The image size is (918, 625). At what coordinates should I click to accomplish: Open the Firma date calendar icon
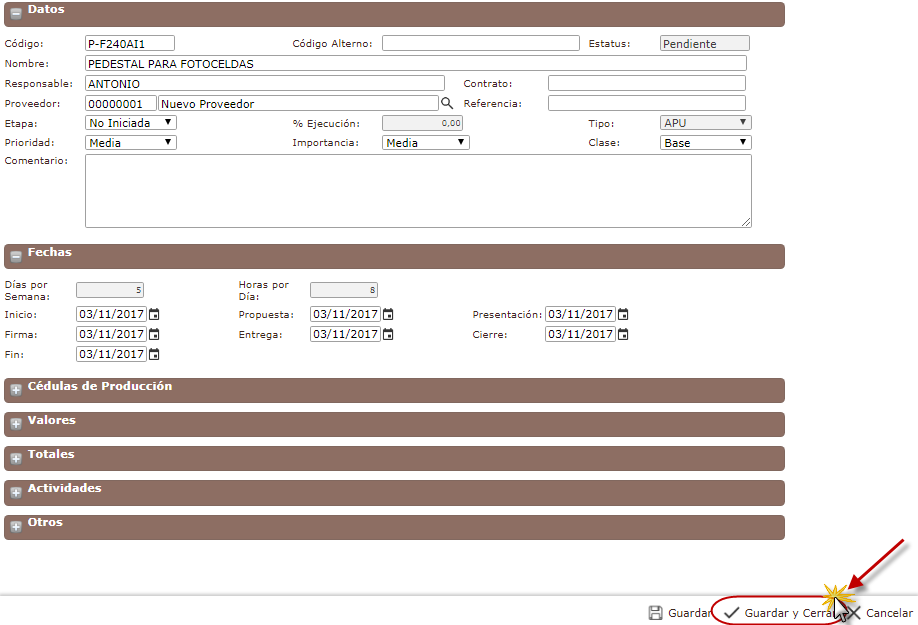click(154, 334)
